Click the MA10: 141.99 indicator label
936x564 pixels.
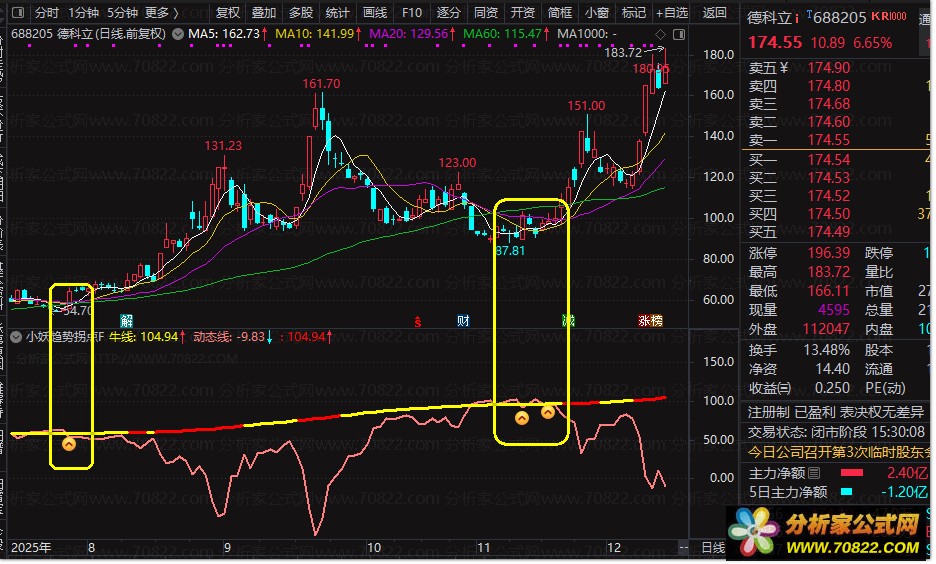(x=318, y=34)
